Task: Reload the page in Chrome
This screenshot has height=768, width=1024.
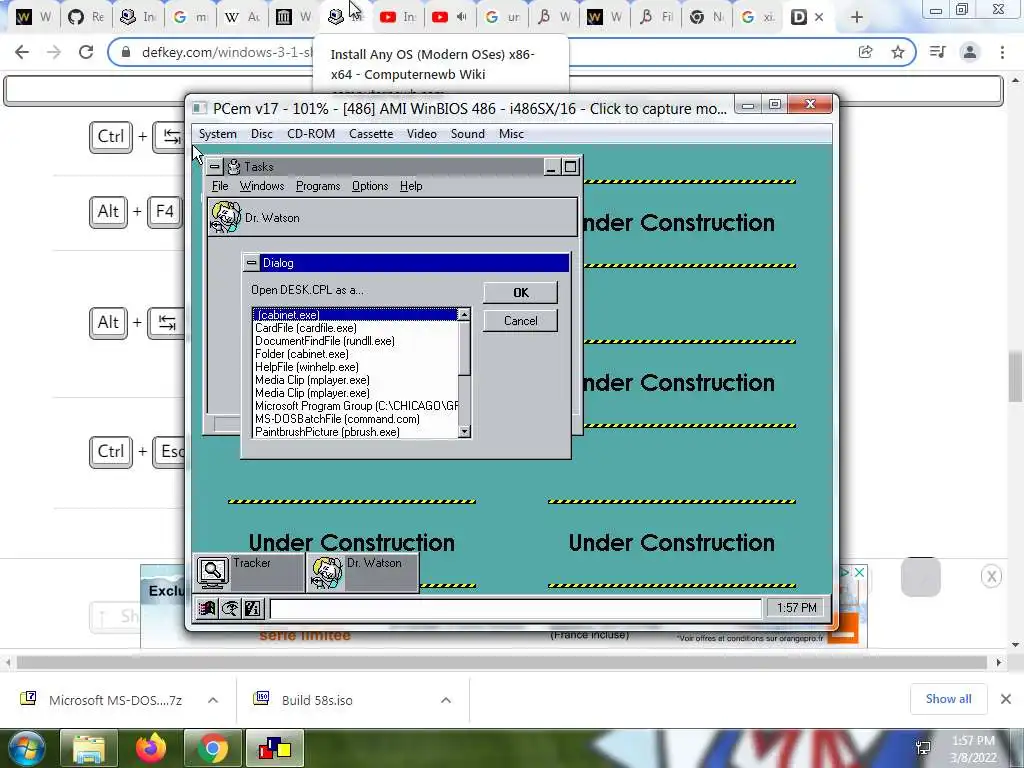Action: [86, 52]
